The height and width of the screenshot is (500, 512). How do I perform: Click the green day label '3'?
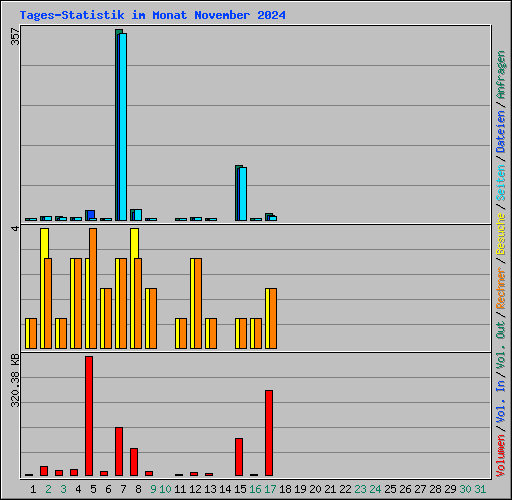[x=63, y=489]
